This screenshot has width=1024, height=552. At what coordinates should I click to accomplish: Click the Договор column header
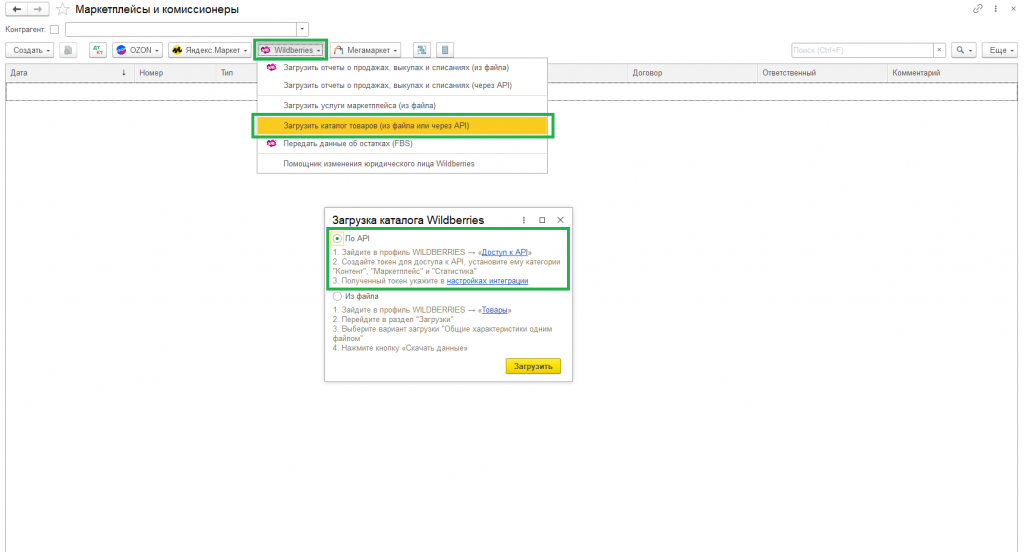coord(692,73)
